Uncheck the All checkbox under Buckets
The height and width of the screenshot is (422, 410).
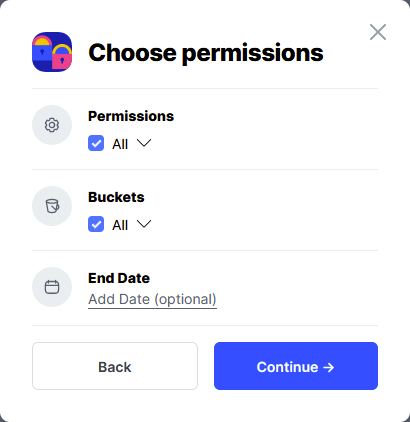(x=96, y=224)
